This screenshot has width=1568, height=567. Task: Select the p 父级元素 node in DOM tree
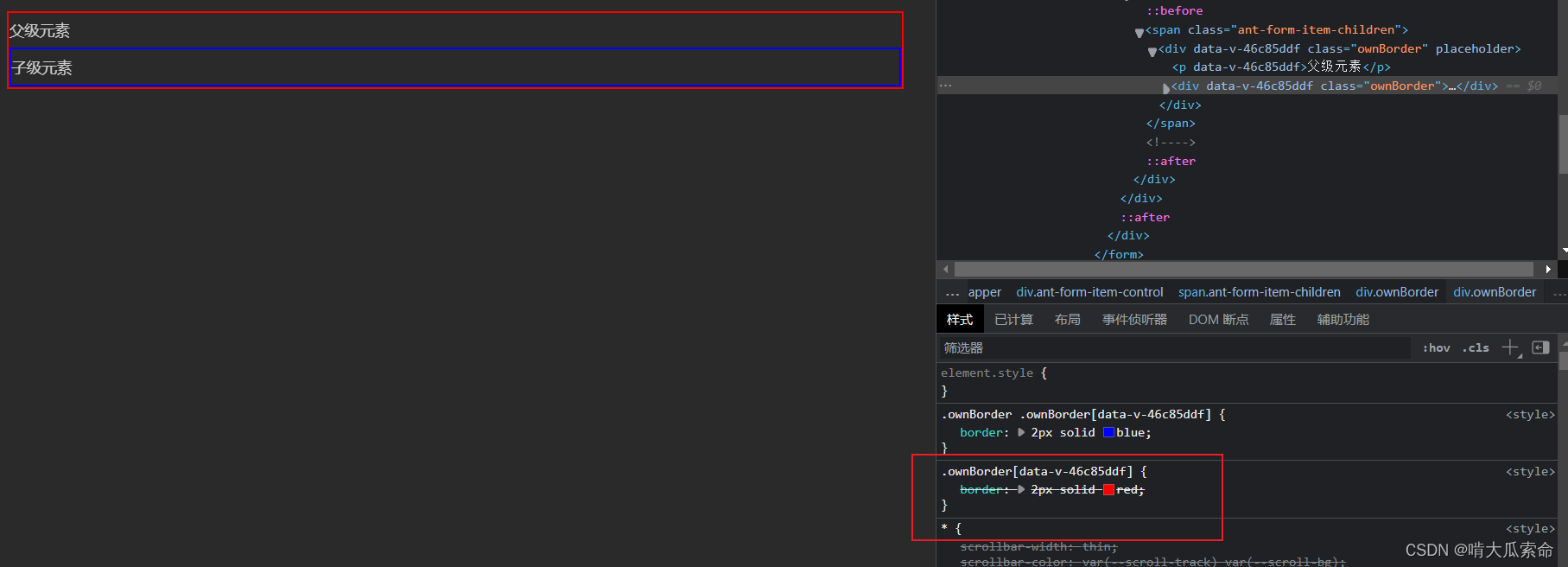(1281, 67)
